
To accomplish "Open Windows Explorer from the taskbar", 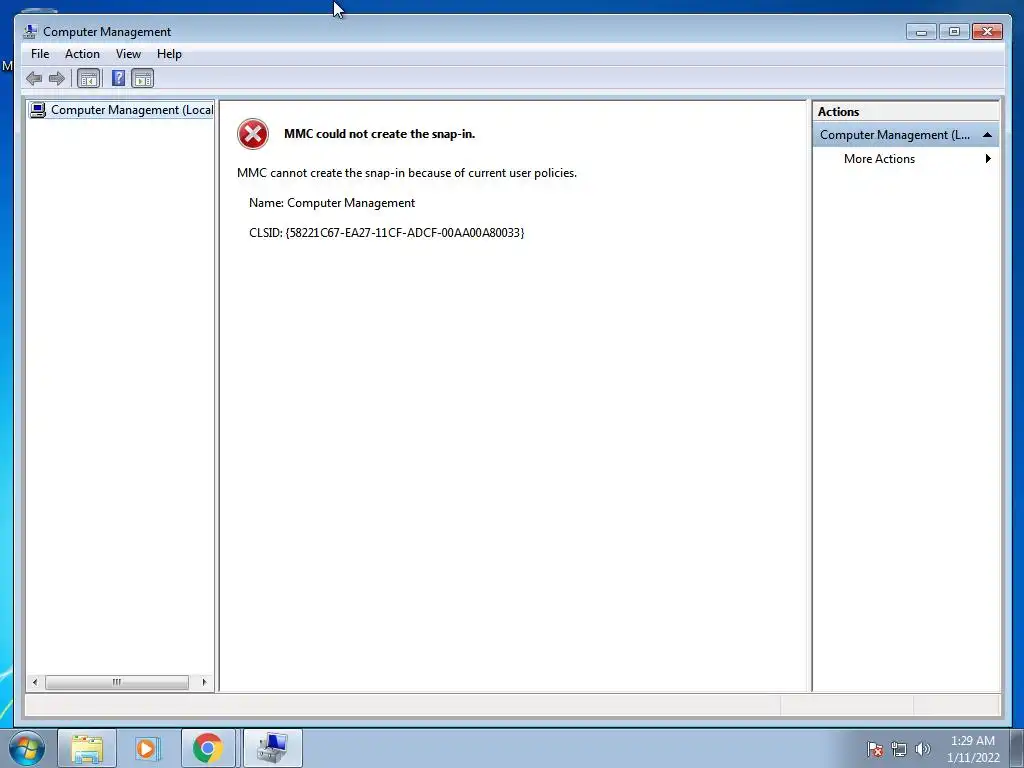I will point(87,748).
